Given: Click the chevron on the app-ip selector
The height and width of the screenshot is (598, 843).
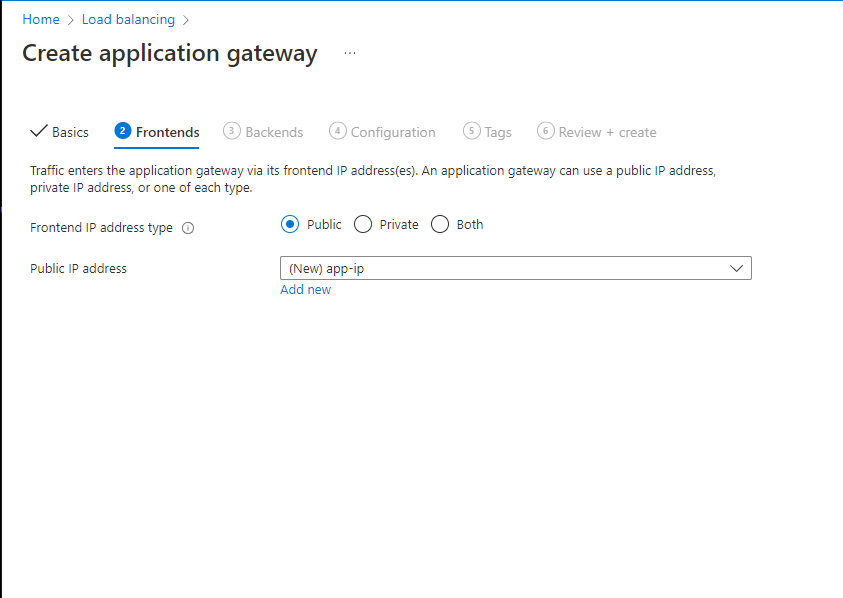Looking at the screenshot, I should tap(738, 267).
